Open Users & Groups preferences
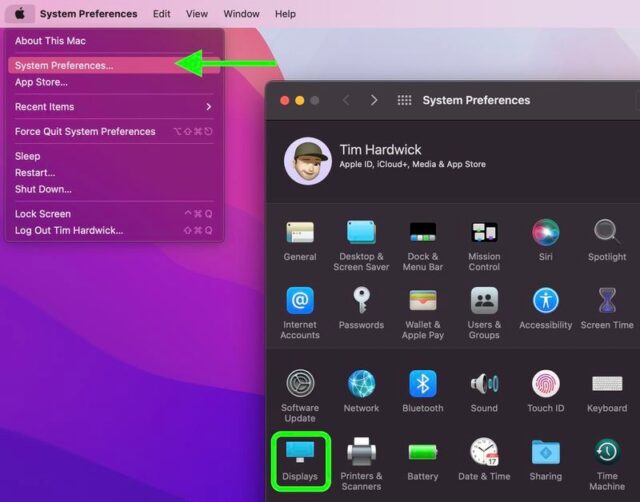640x502 pixels. pyautogui.click(x=484, y=313)
